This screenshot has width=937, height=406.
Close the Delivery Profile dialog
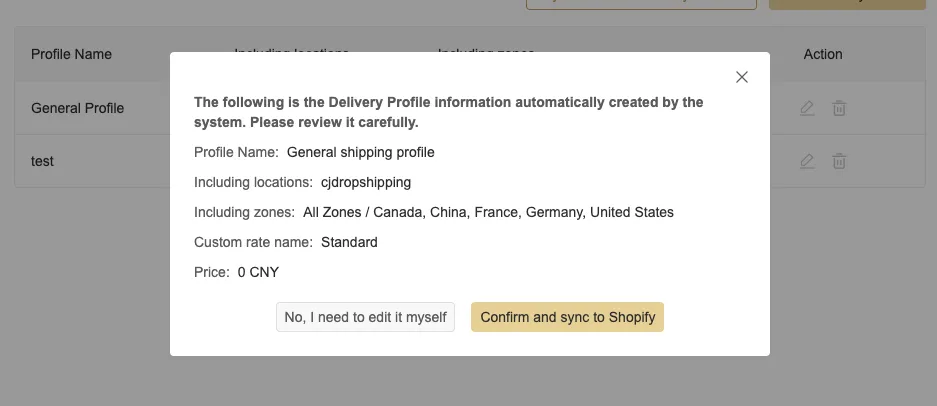click(742, 77)
